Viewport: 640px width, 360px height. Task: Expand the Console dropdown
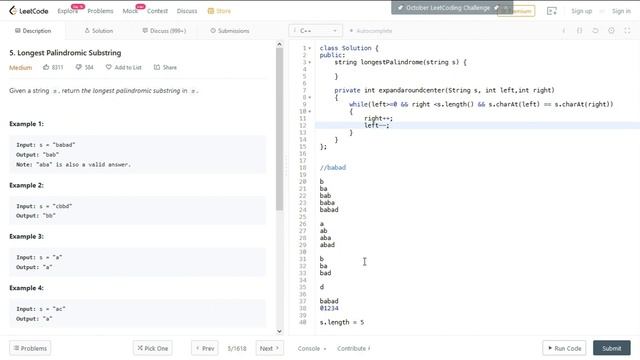point(312,348)
